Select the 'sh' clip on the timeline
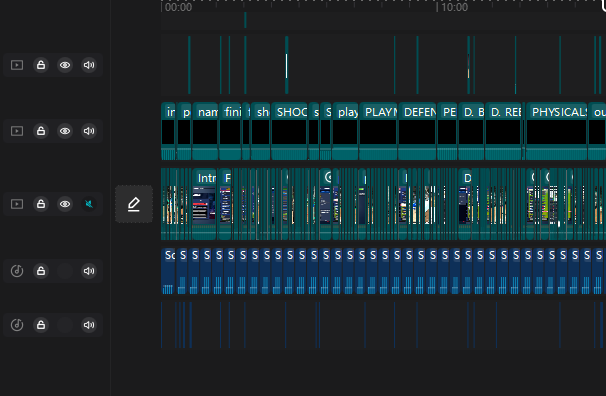The height and width of the screenshot is (396, 606). point(260,131)
